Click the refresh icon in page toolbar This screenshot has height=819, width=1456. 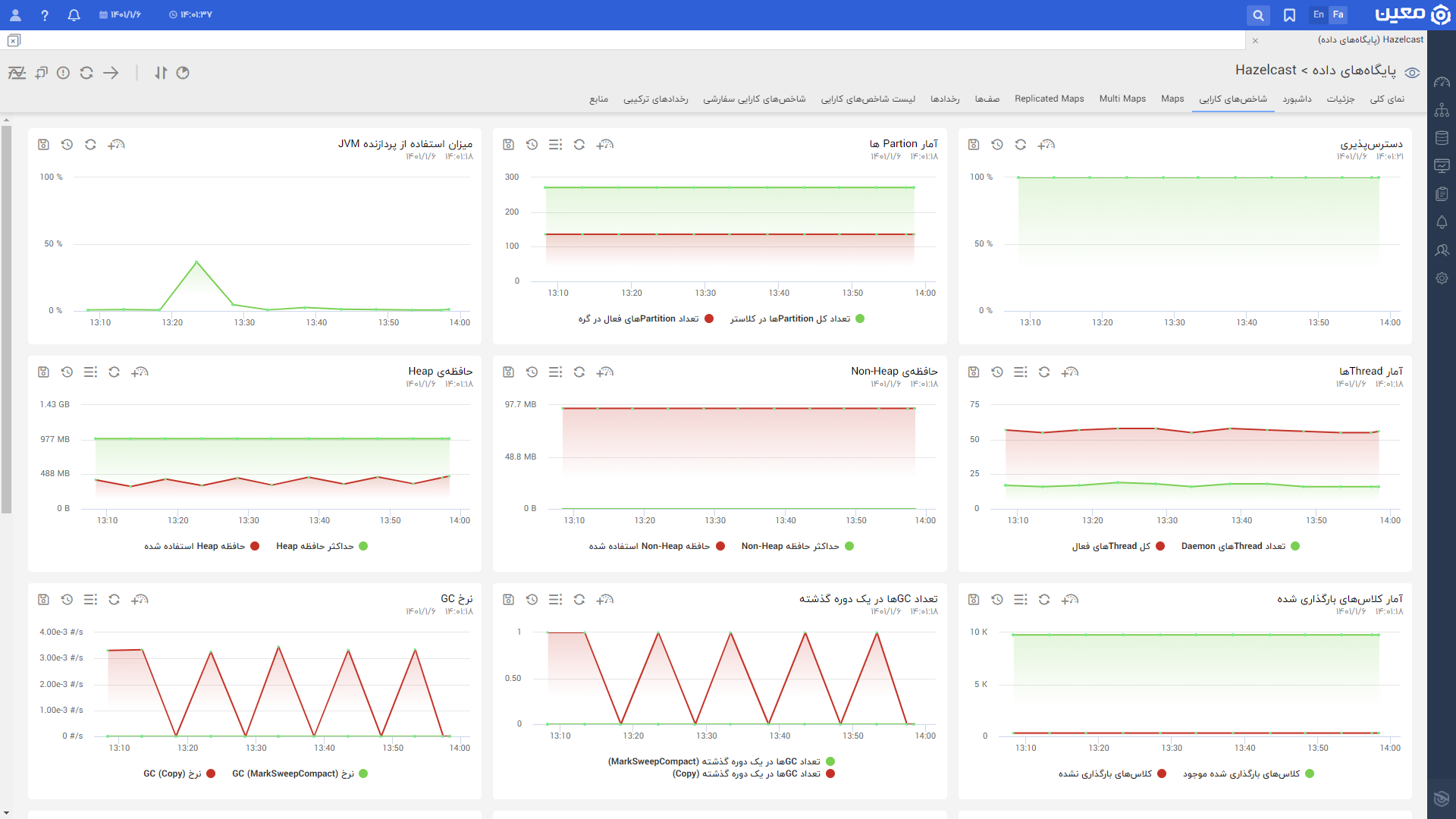coord(86,73)
